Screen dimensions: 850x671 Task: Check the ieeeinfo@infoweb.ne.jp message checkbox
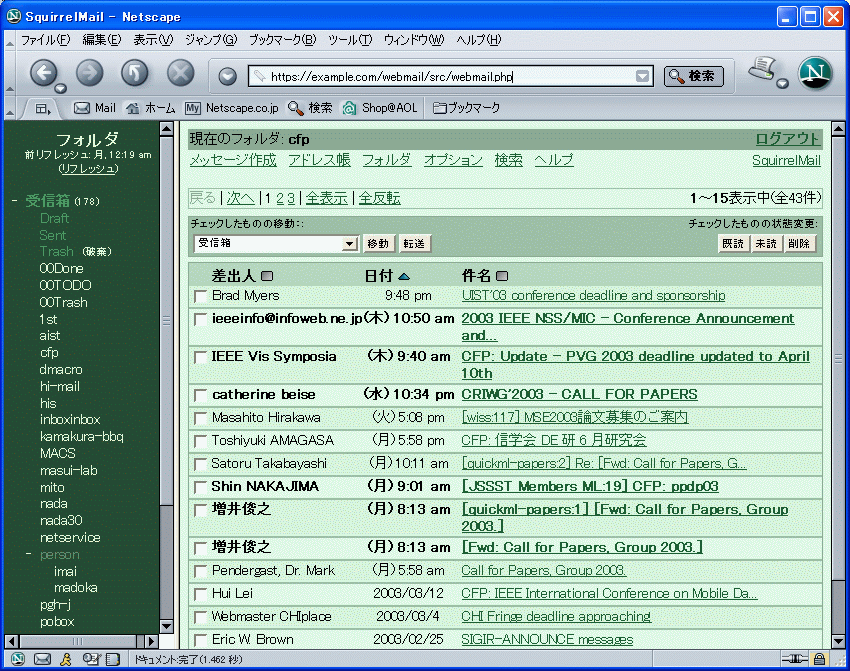[200, 319]
